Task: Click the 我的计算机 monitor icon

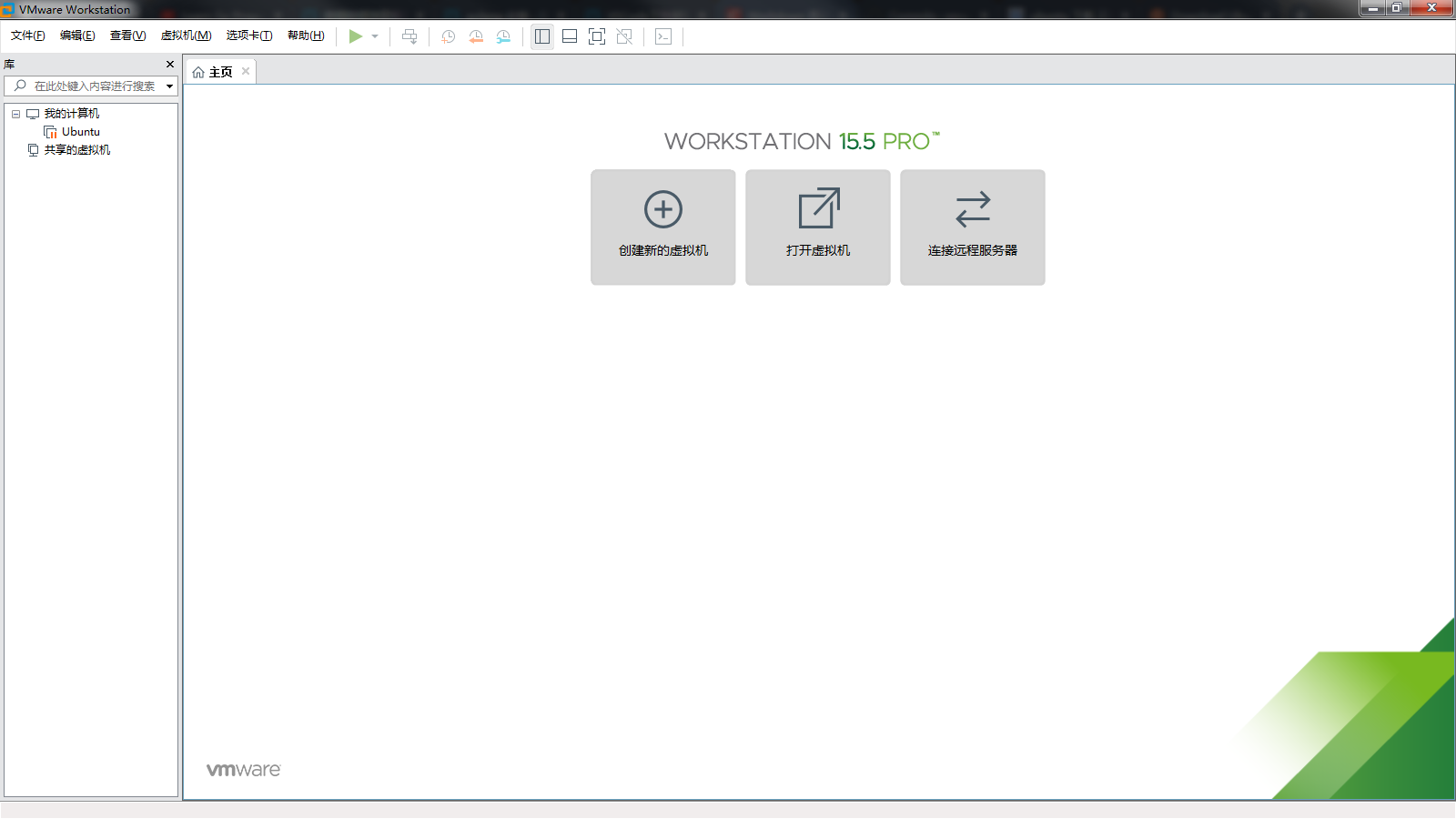Action: [33, 114]
